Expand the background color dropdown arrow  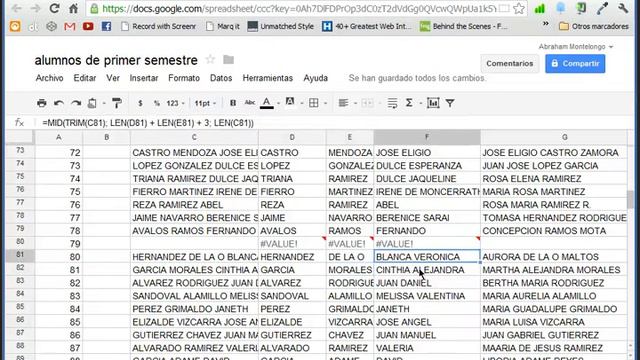[x=302, y=103]
